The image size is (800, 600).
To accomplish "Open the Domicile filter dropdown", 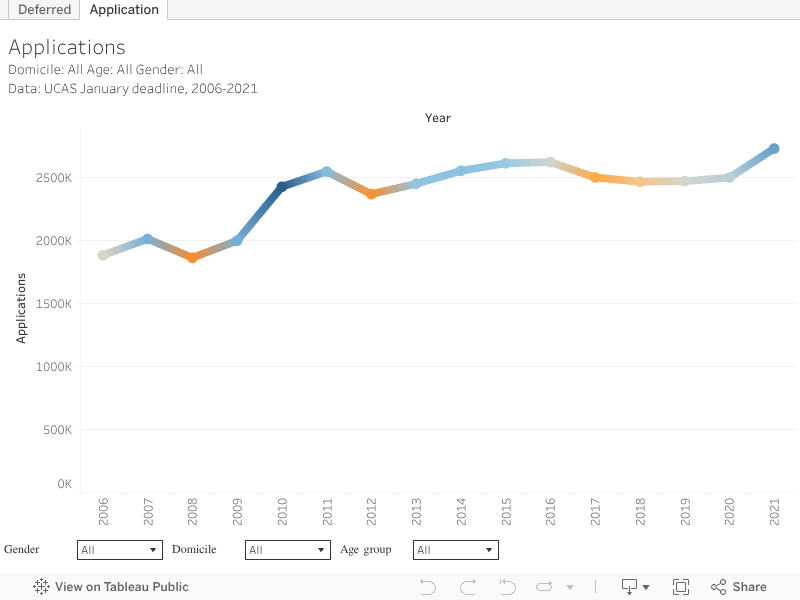I will click(x=287, y=550).
